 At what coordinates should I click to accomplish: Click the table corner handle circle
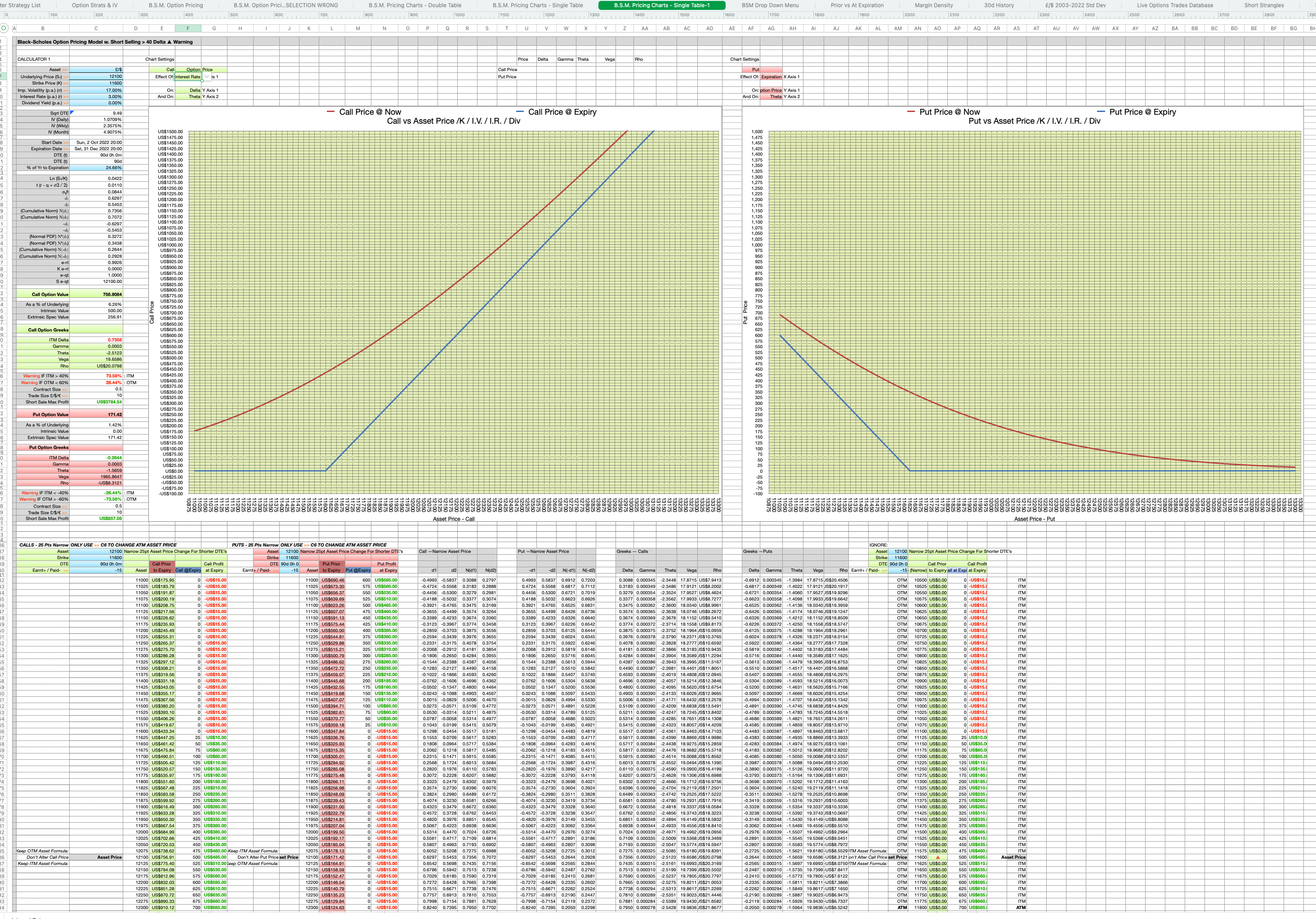pyautogui.click(x=4, y=27)
